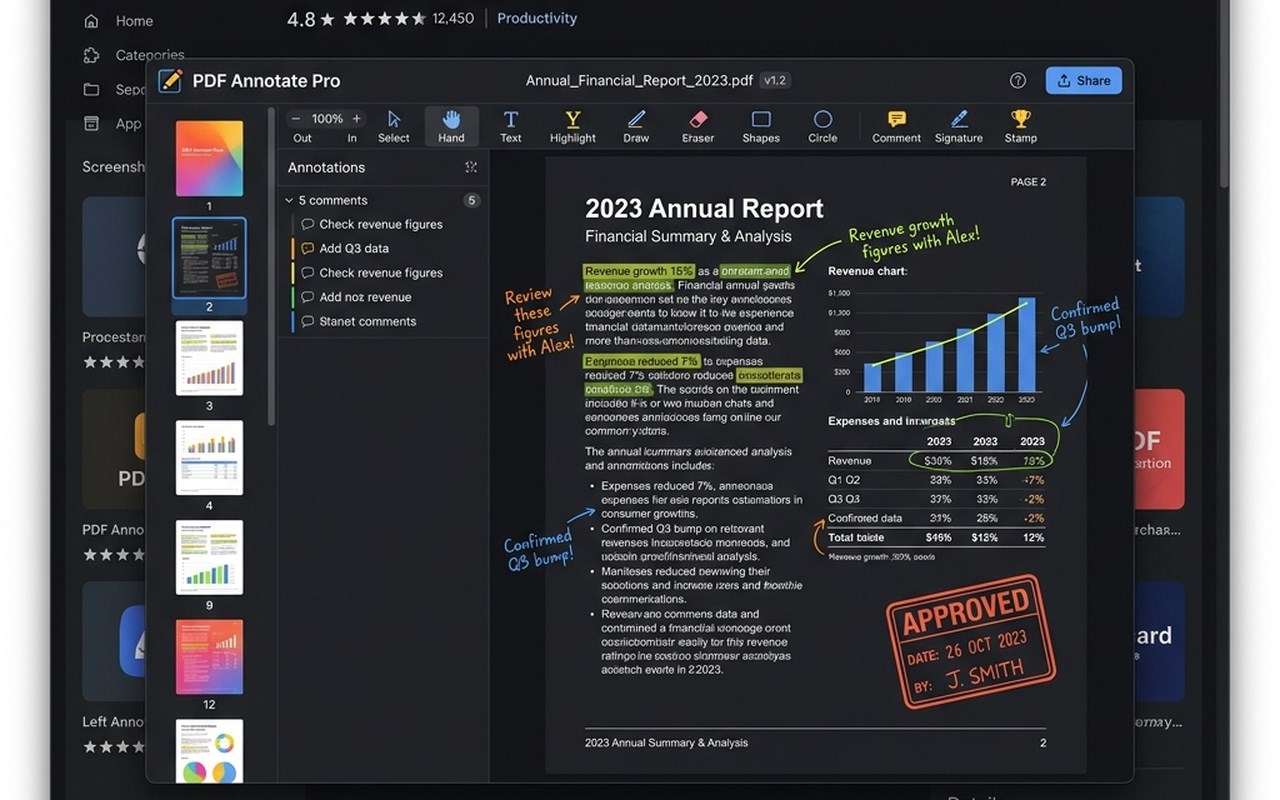Click the orange "Review these figures with Alex!" note
The width and height of the screenshot is (1280, 800).
tap(539, 323)
